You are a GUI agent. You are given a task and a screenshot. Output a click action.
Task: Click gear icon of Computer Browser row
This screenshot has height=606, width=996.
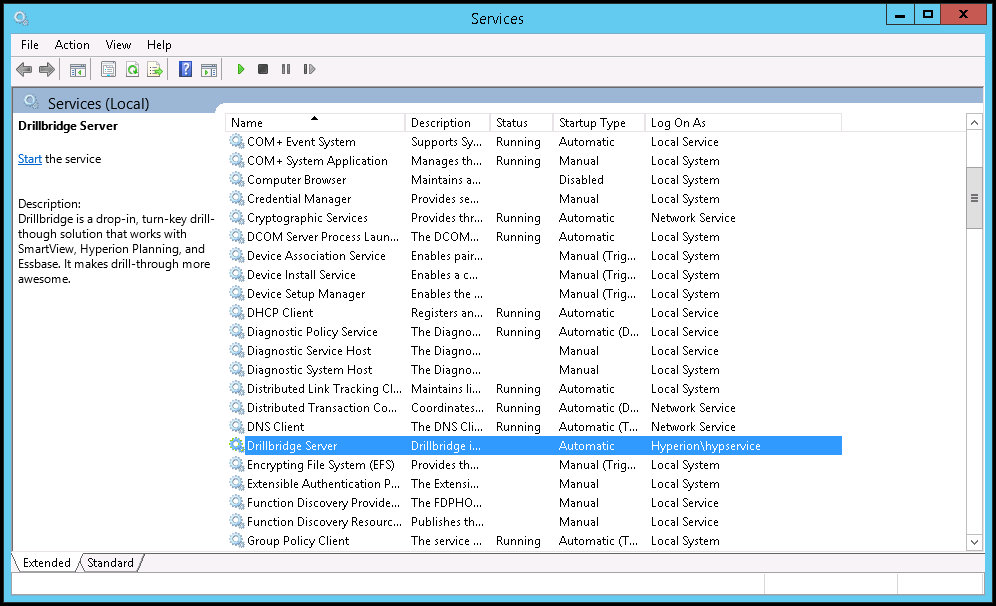tap(237, 179)
